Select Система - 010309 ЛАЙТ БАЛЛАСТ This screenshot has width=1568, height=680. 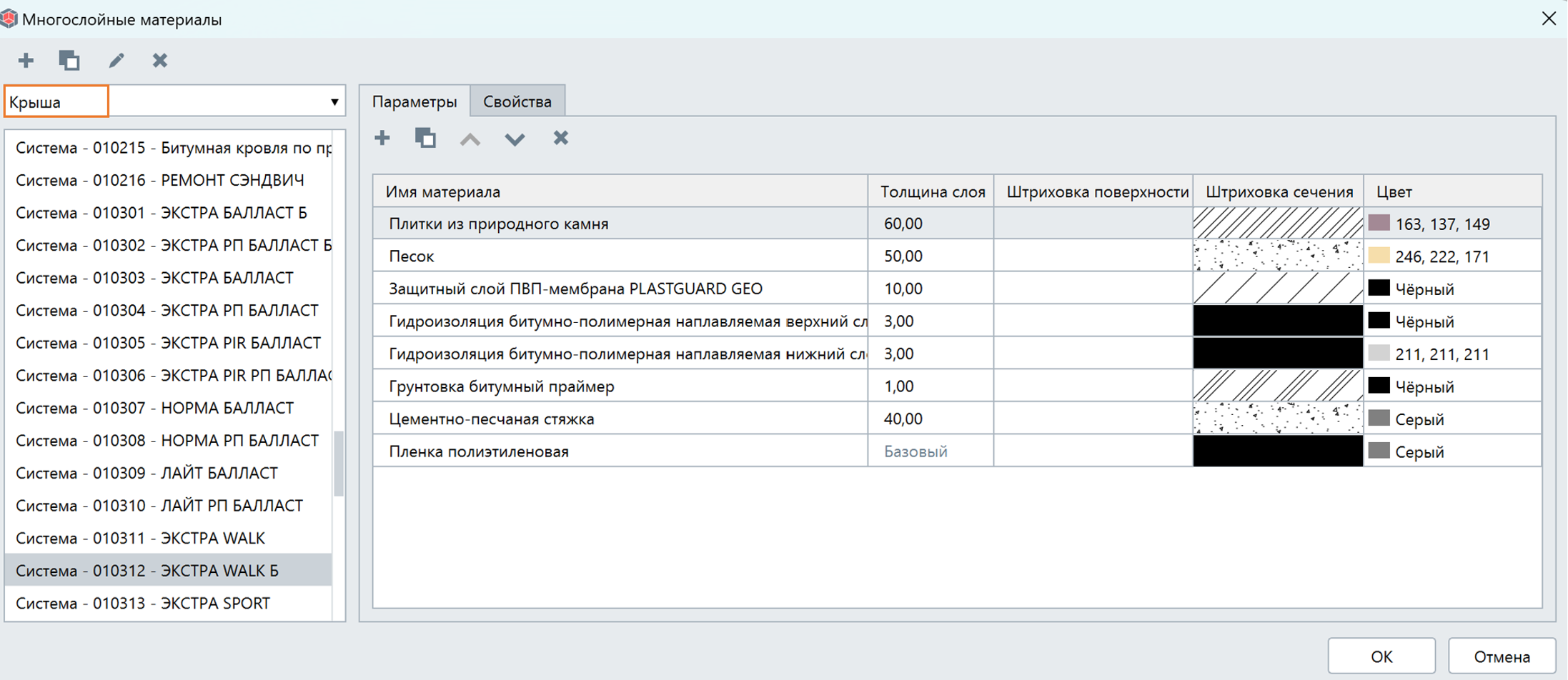pyautogui.click(x=169, y=473)
